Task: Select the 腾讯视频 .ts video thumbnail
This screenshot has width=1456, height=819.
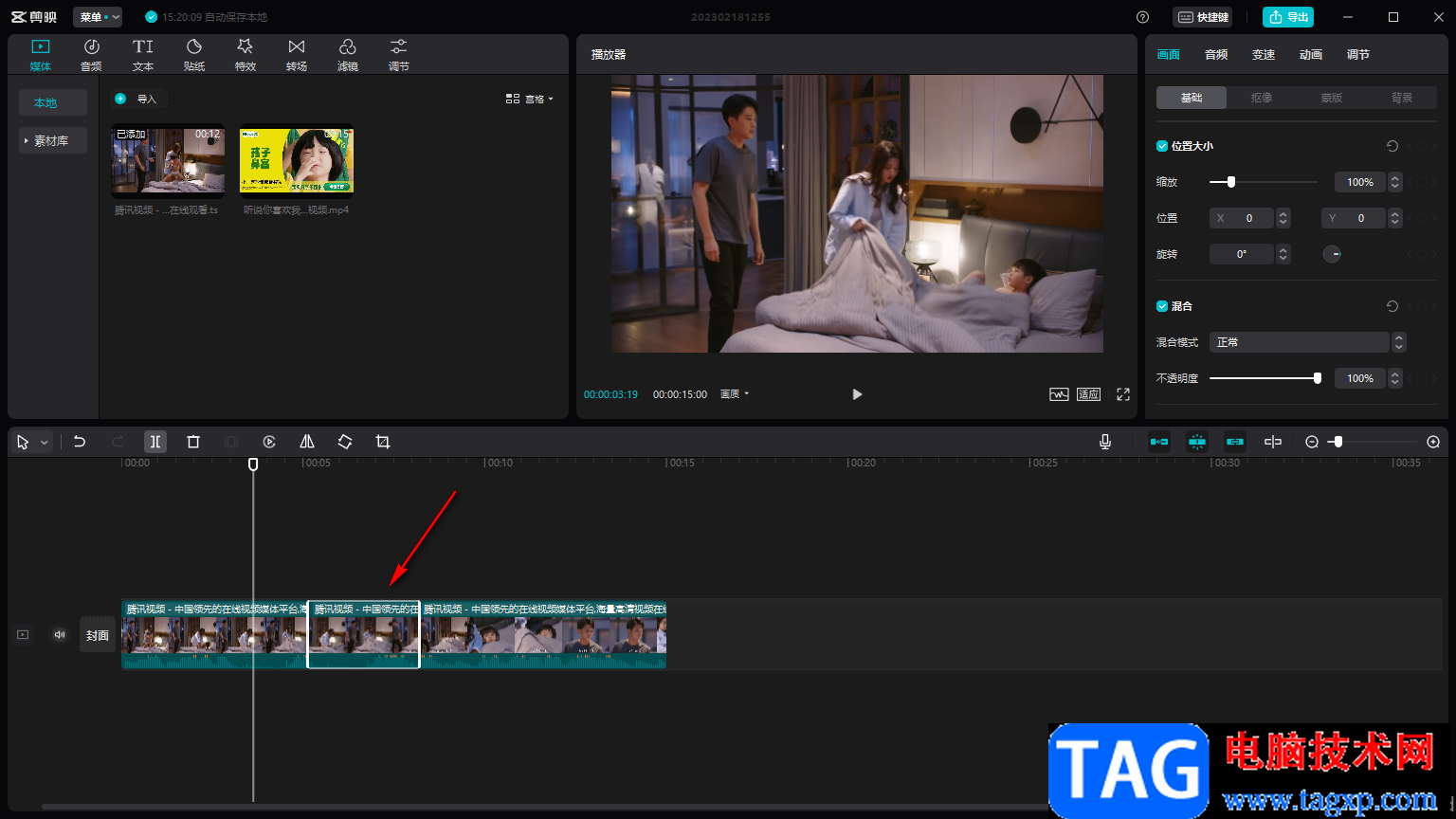Action: (169, 160)
